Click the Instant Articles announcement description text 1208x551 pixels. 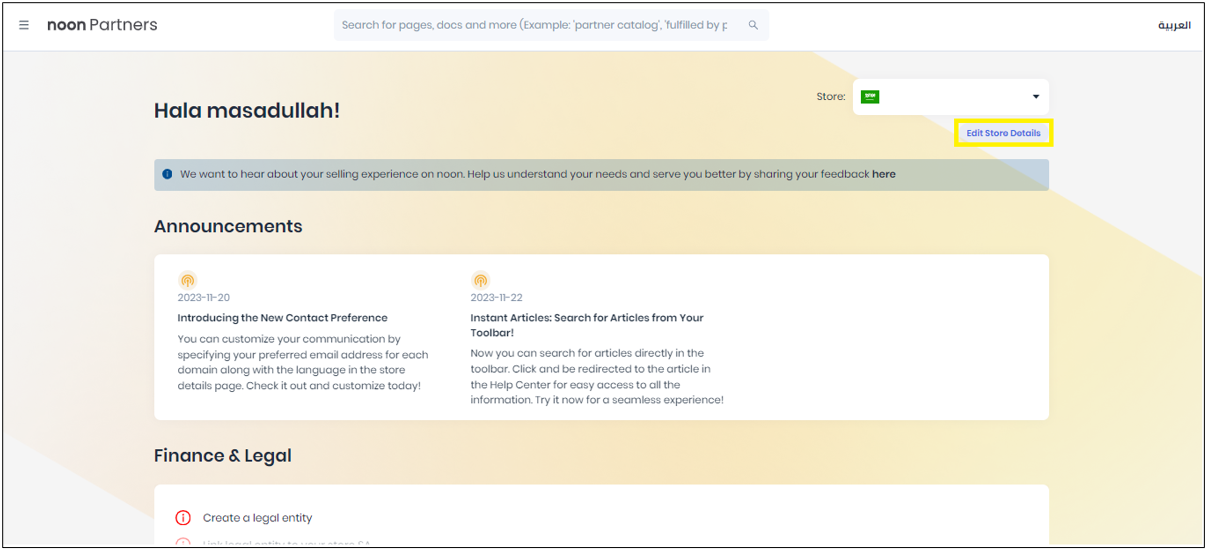pos(596,376)
